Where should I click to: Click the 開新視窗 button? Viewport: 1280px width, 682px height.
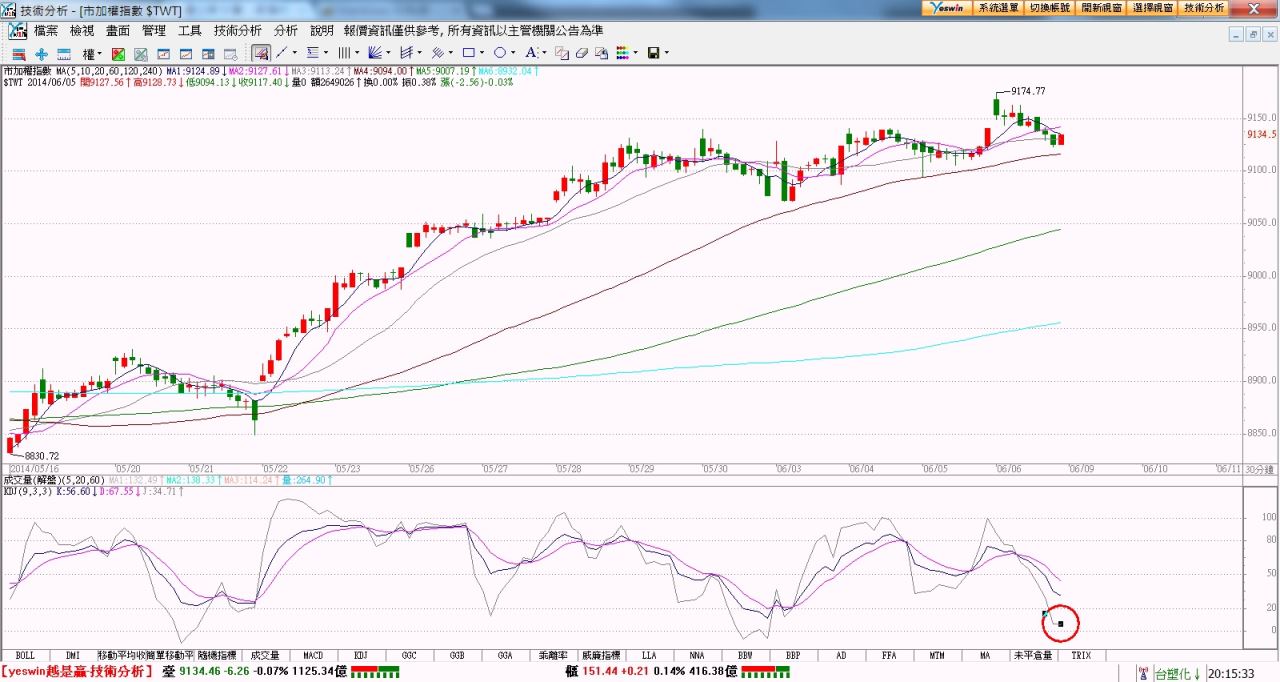(1101, 7)
